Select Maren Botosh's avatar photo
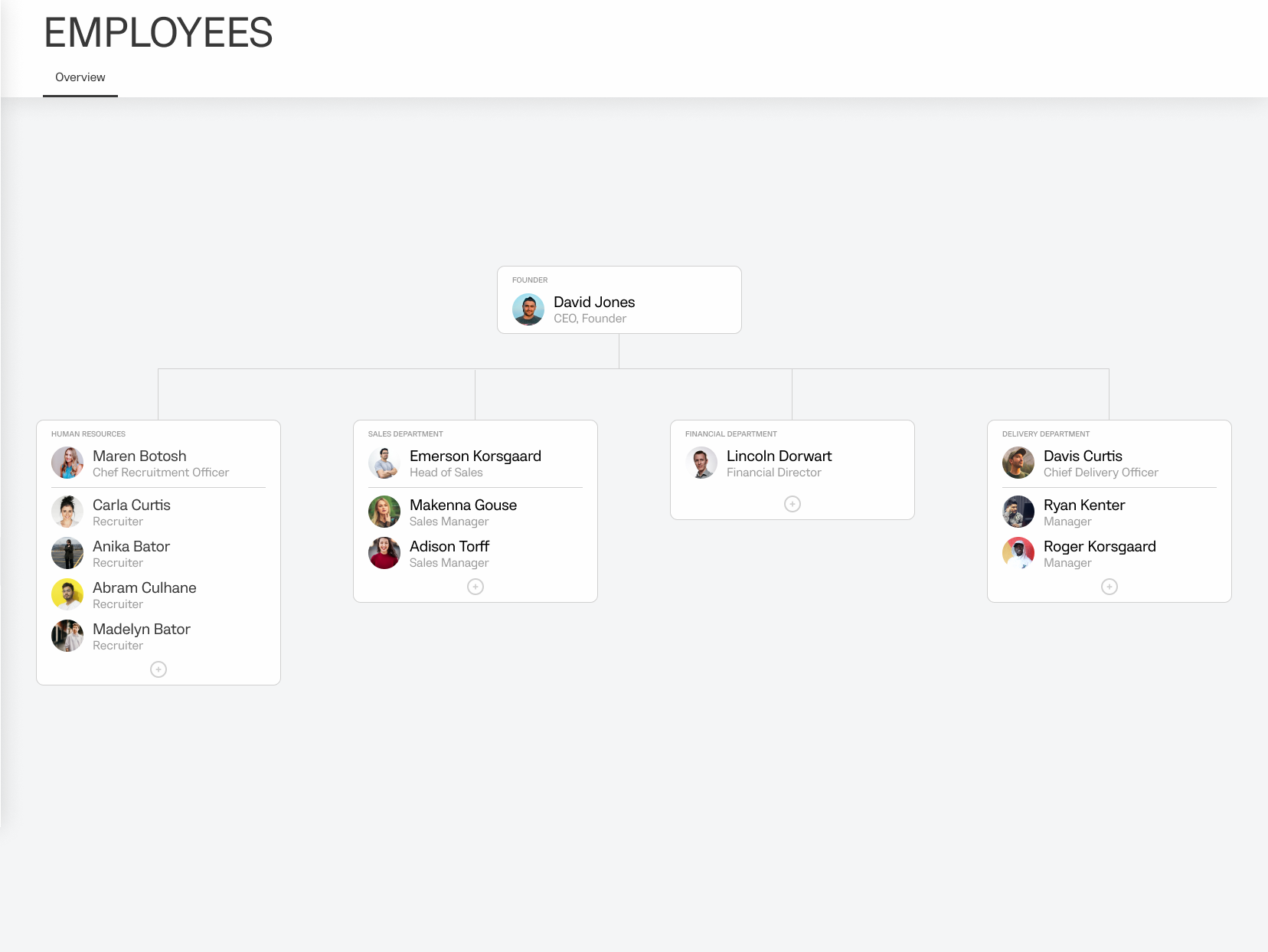This screenshot has width=1268, height=952. click(x=67, y=463)
